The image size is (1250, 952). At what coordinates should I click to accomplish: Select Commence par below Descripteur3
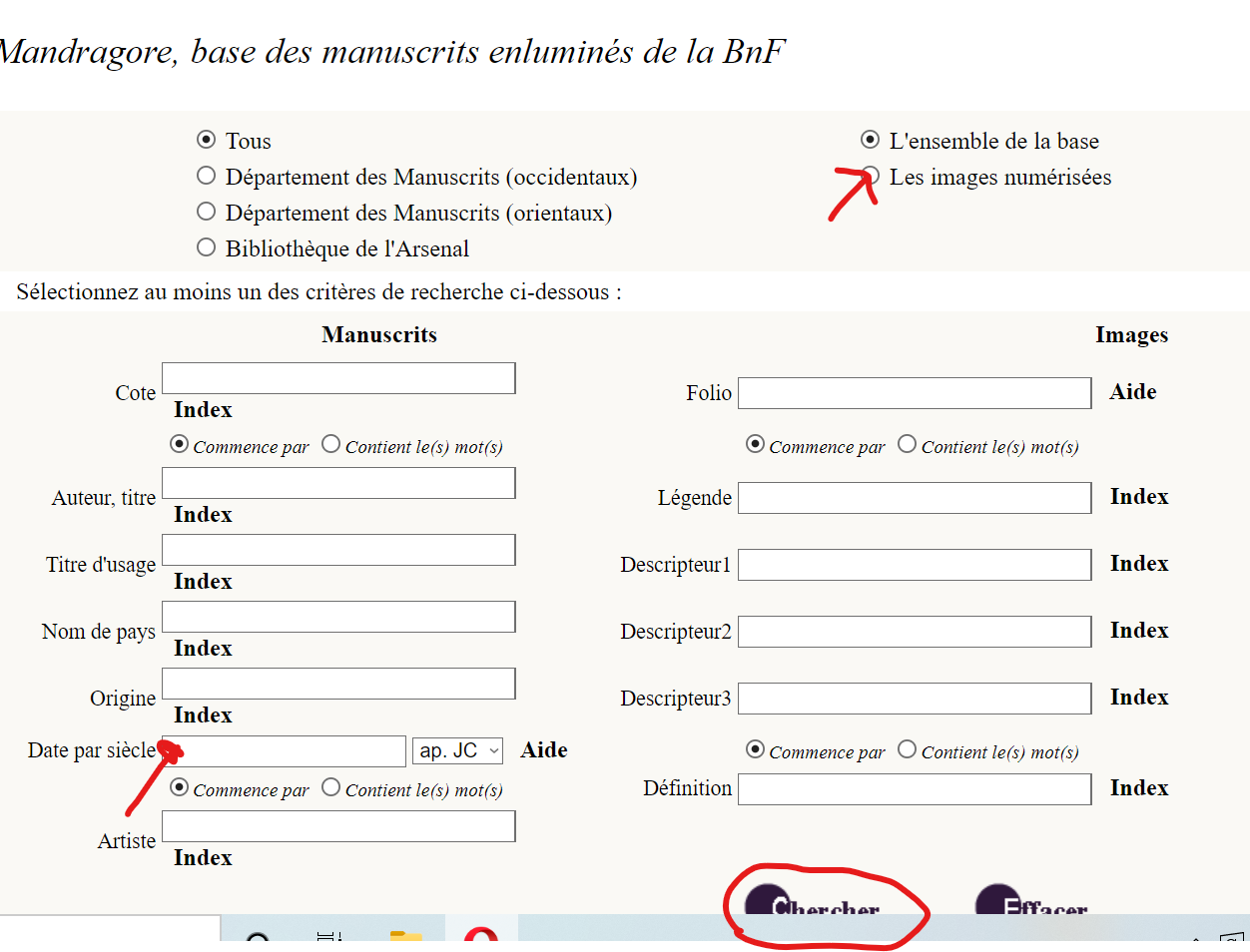pos(756,749)
